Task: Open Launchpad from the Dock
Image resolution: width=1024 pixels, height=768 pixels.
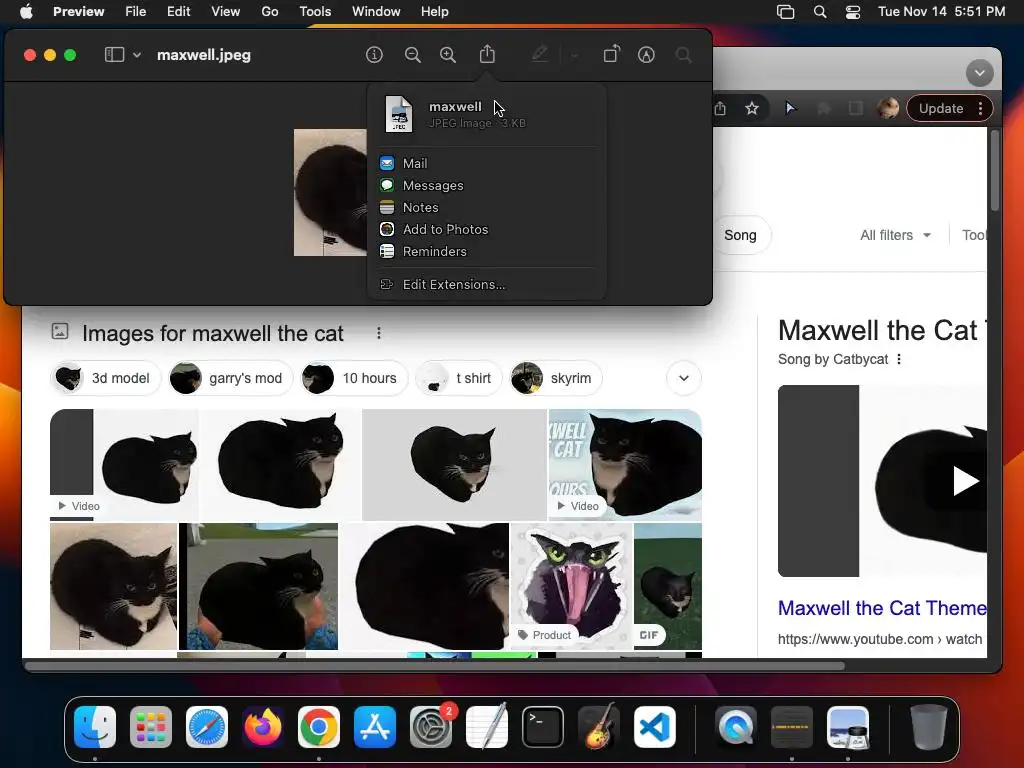Action: (151, 727)
